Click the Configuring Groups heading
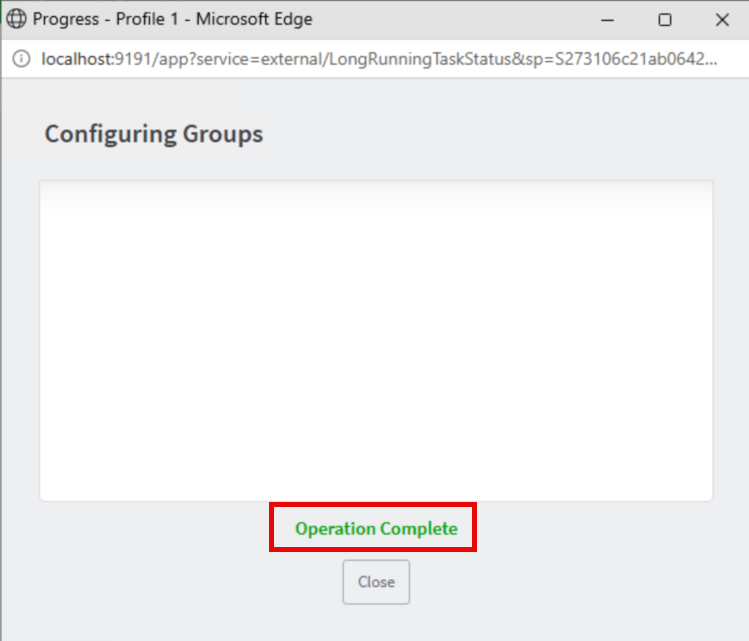The image size is (749, 641). [x=153, y=134]
